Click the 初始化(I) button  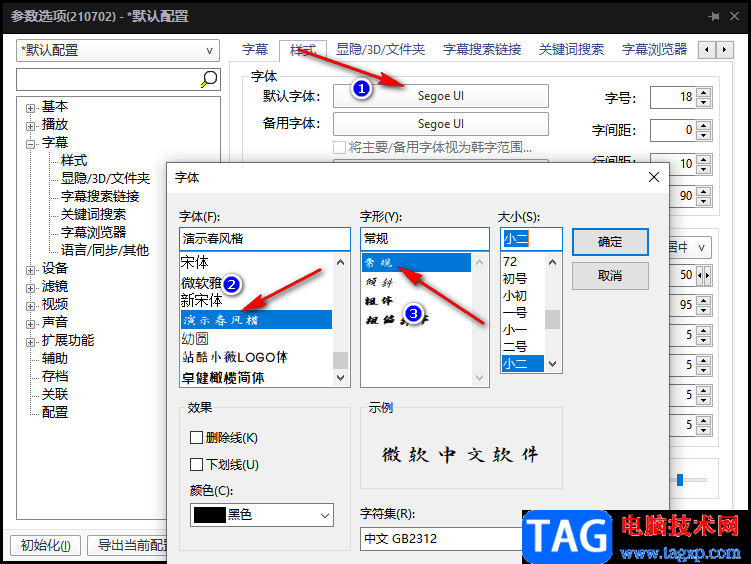coord(46,545)
